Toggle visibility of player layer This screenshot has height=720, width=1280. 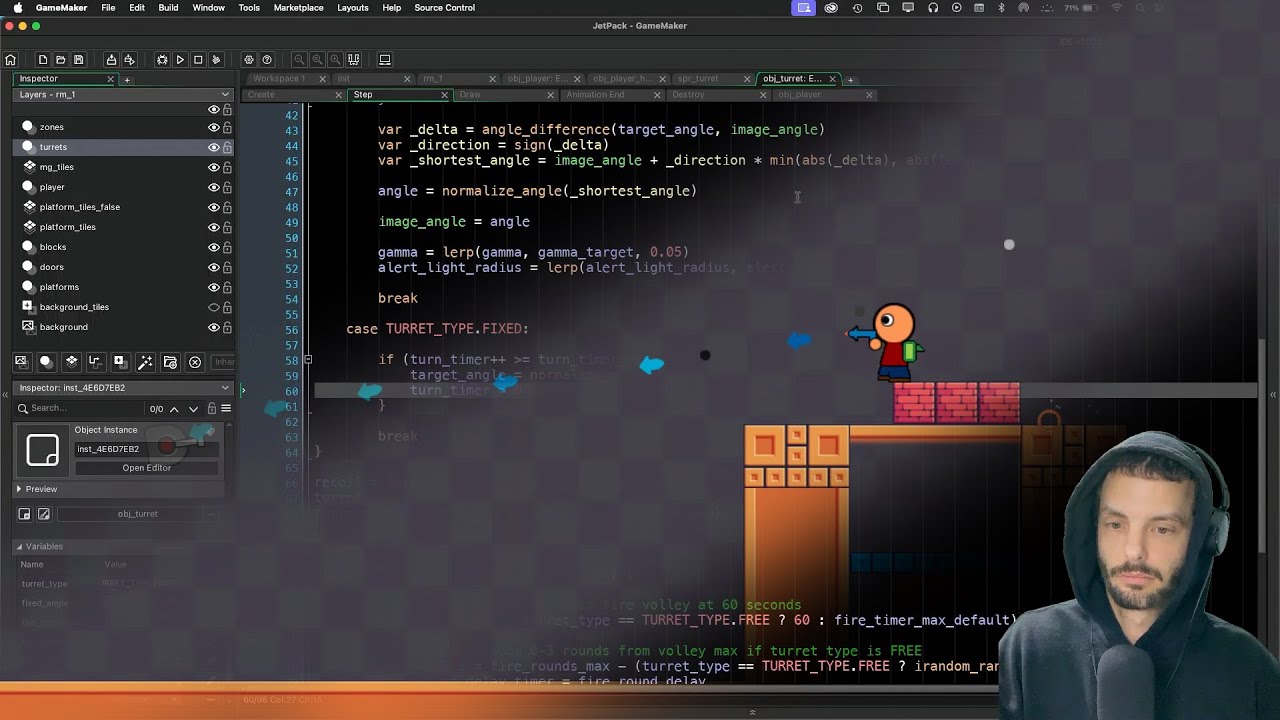tap(213, 187)
